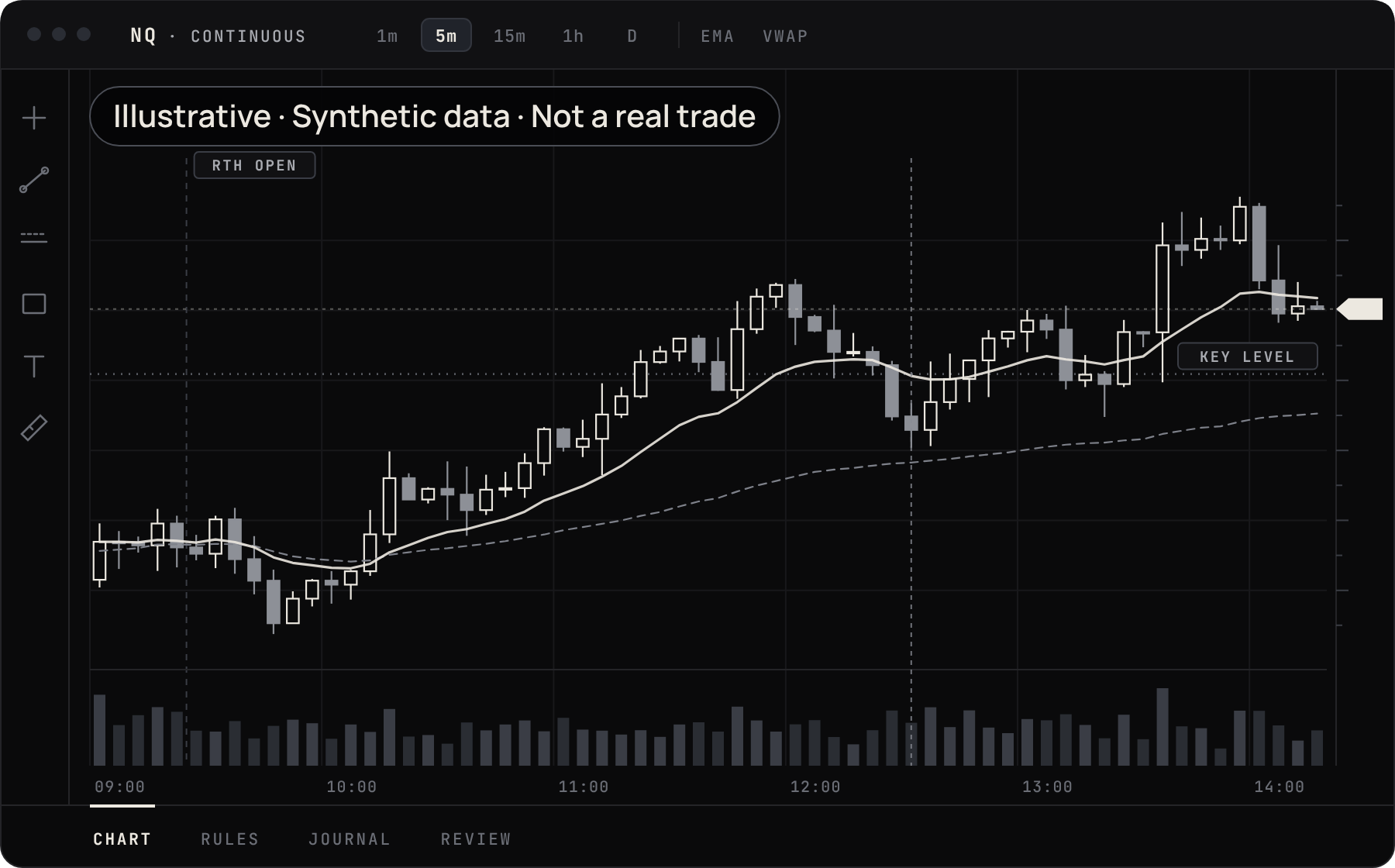Select the text annotation tool
Screen dimensions: 1395x868
click(x=34, y=366)
